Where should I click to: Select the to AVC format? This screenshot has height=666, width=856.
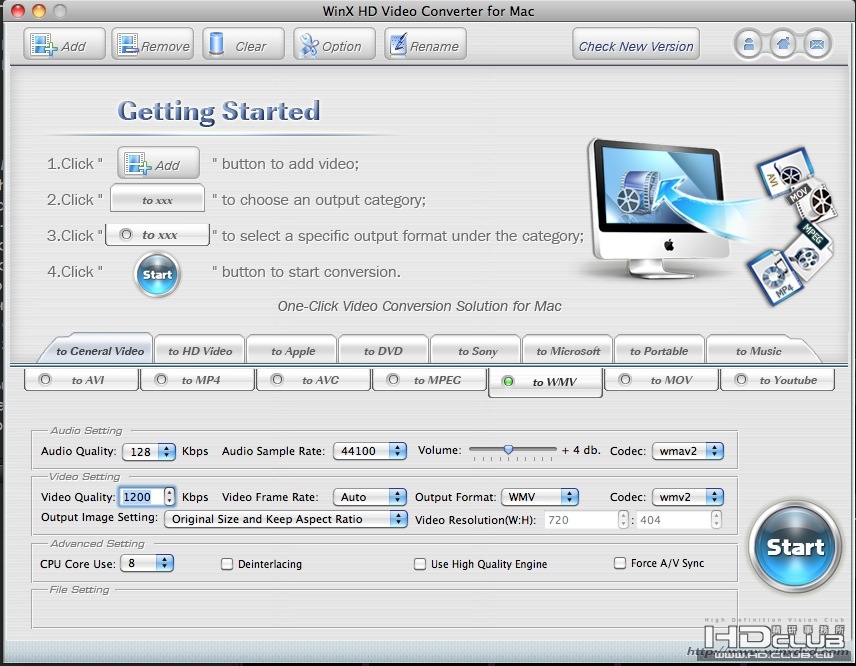point(313,380)
